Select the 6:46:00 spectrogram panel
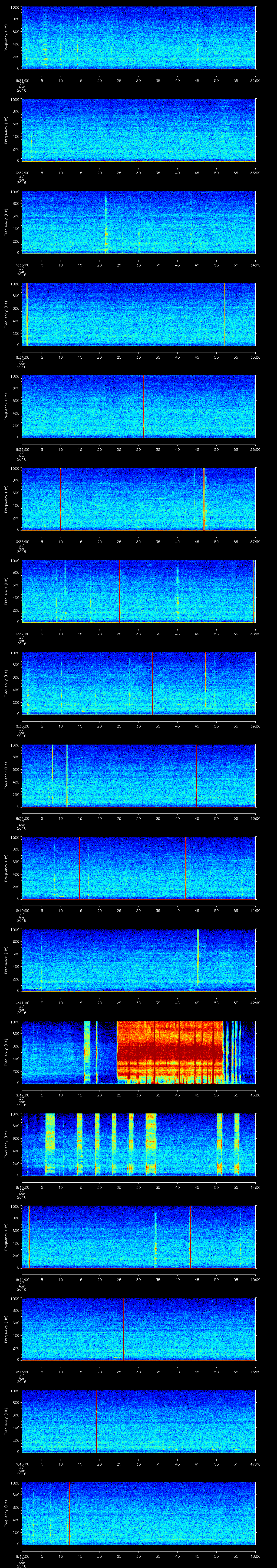 point(138,1421)
